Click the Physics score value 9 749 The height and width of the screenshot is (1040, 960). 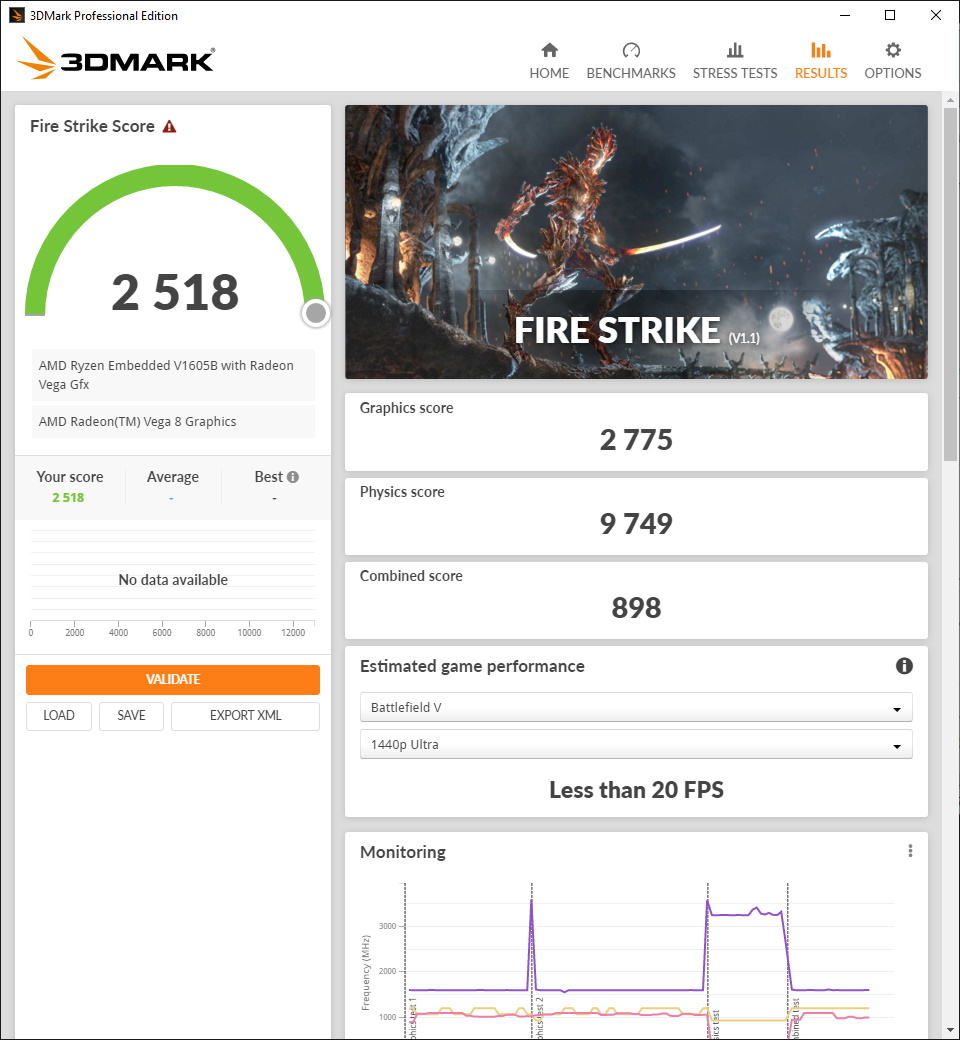[x=636, y=524]
